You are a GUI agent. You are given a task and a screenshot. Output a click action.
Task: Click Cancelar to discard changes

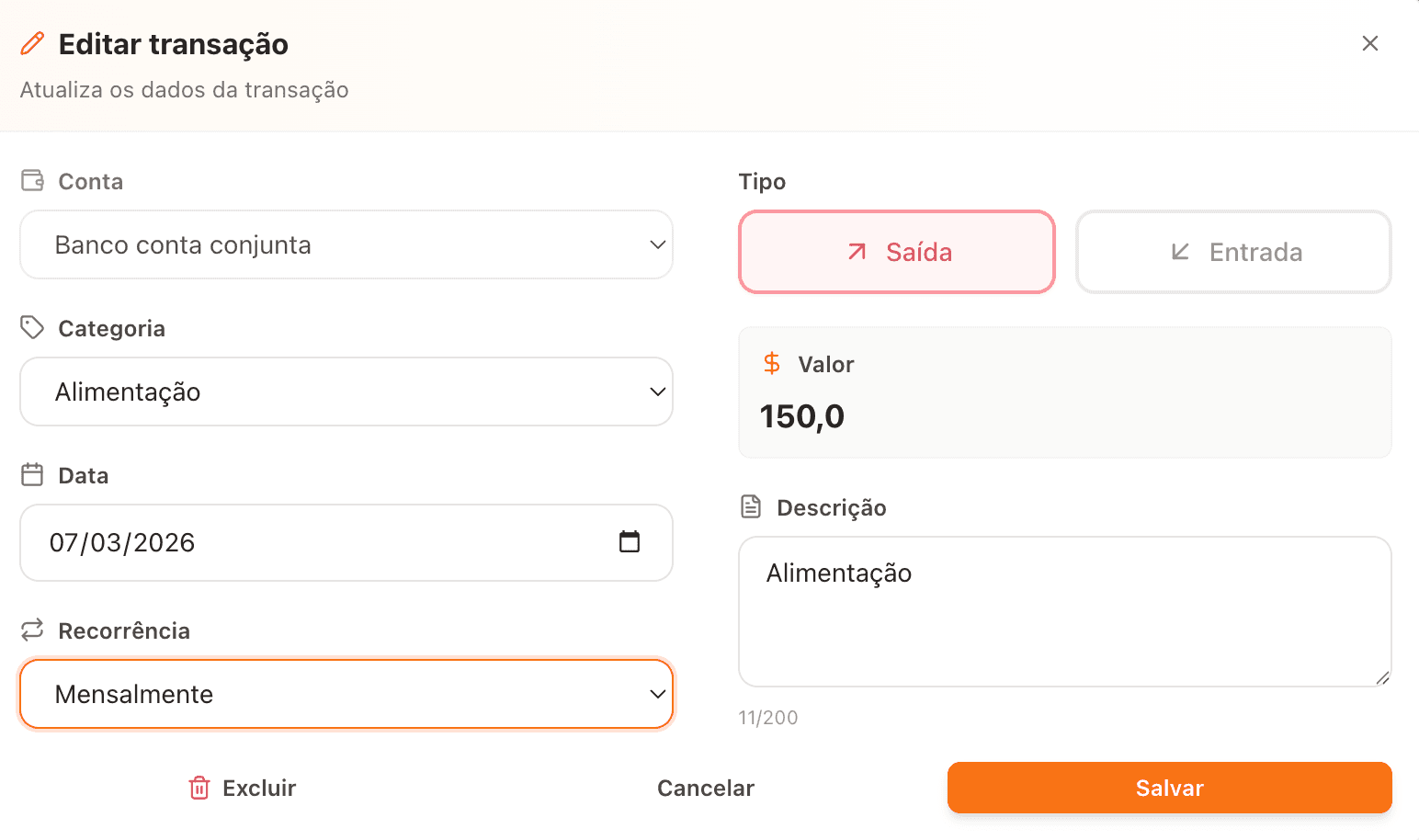[x=705, y=788]
